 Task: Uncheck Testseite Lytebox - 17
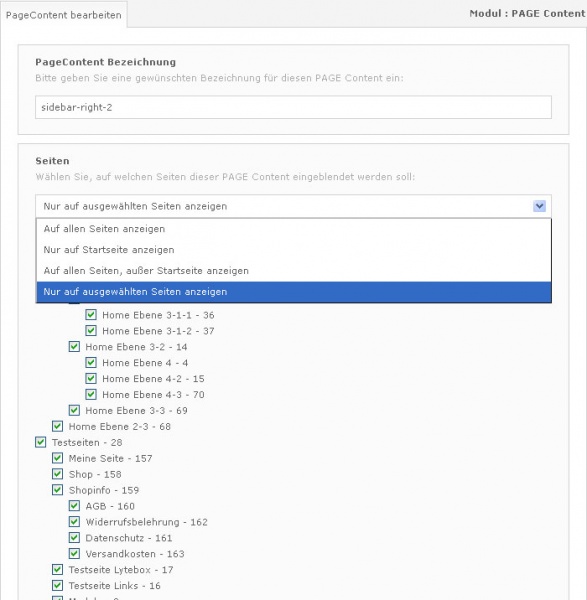[57, 570]
